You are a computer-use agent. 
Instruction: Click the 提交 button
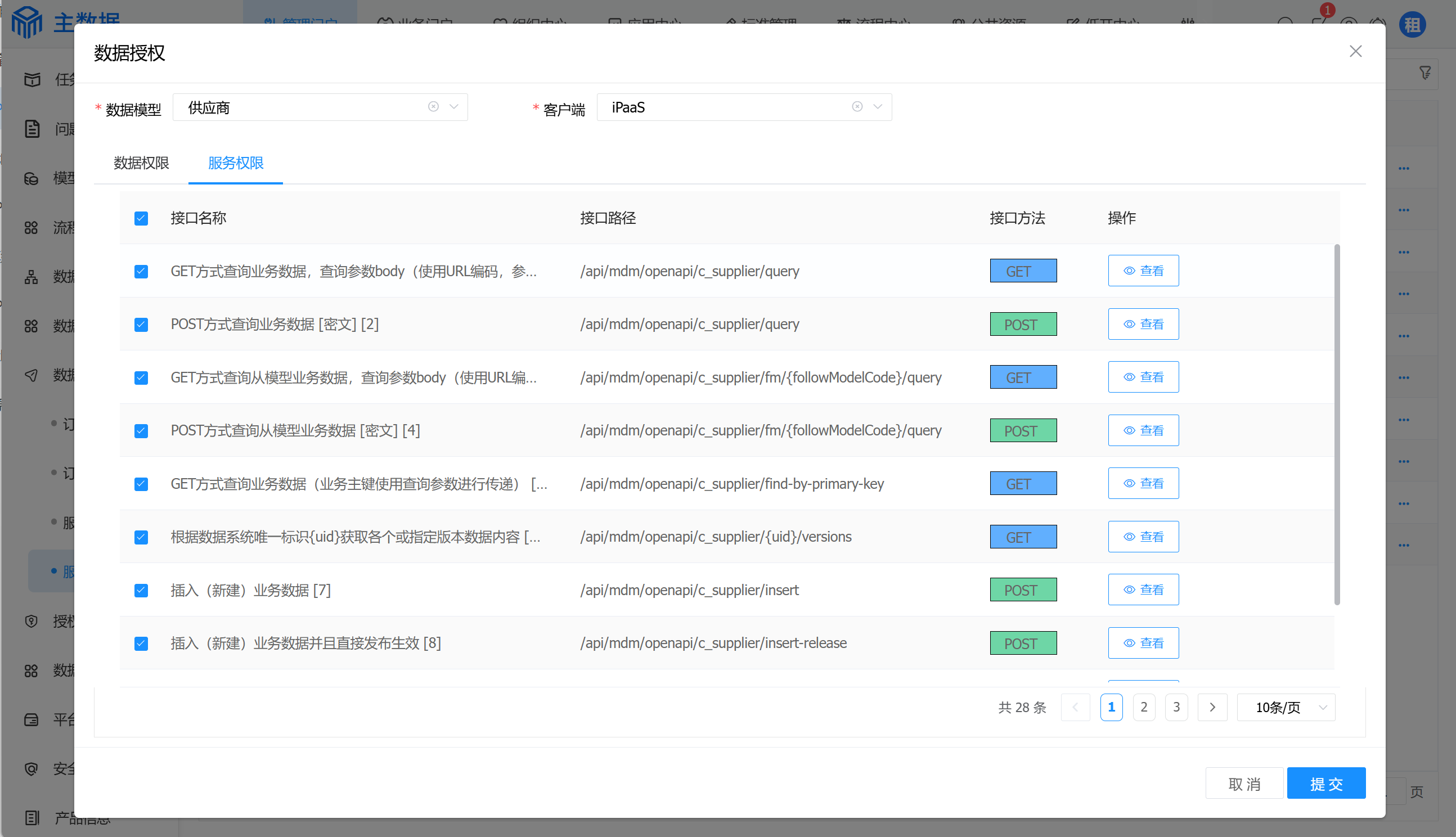pos(1325,783)
